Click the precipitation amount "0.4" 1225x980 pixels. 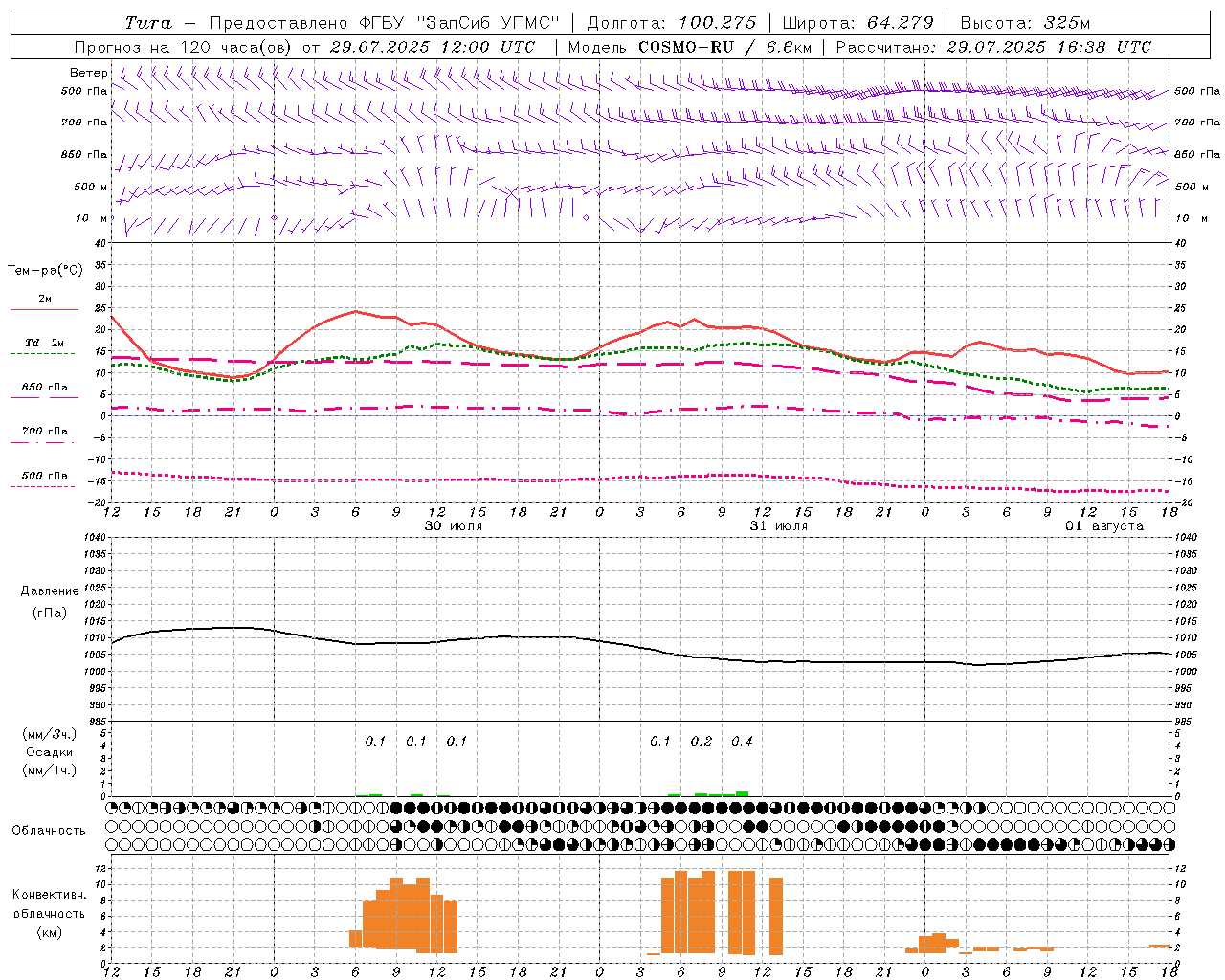(x=742, y=741)
